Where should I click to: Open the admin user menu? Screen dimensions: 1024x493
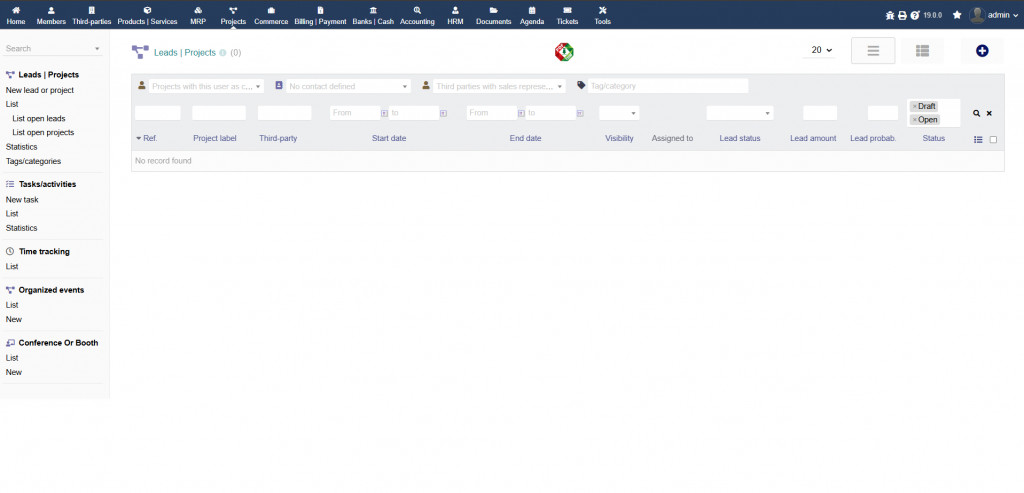993,15
